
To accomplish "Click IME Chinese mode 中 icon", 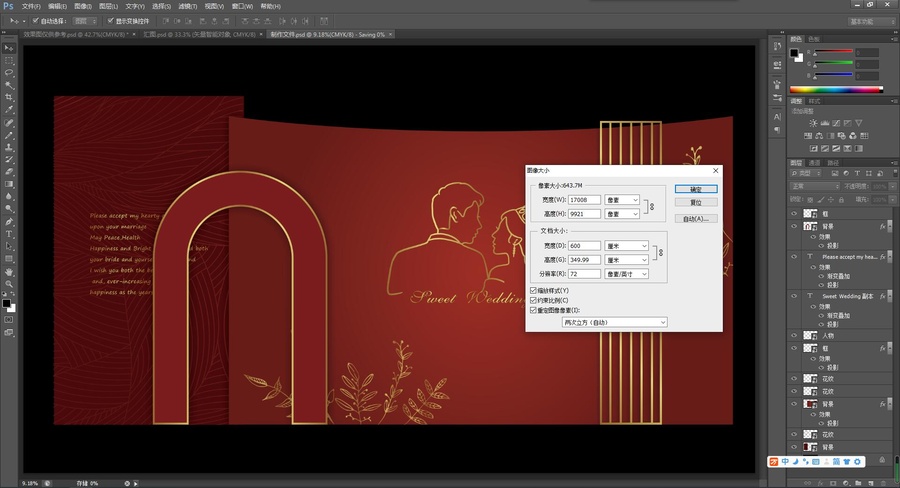I will click(785, 462).
